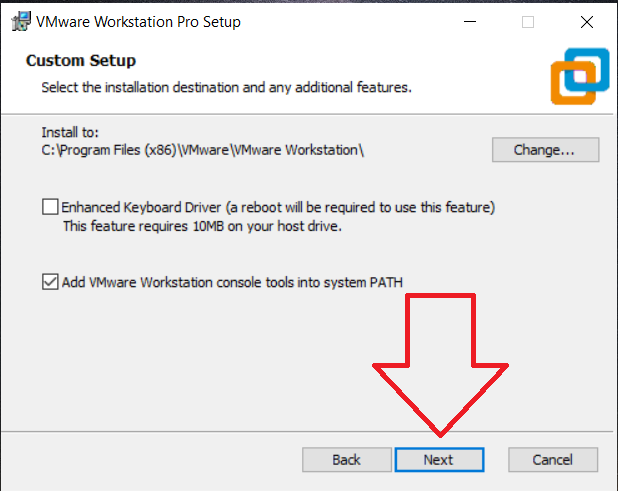The height and width of the screenshot is (491, 618).
Task: Click the 'Add VMware Workstation console tools' label
Action: pos(232,282)
